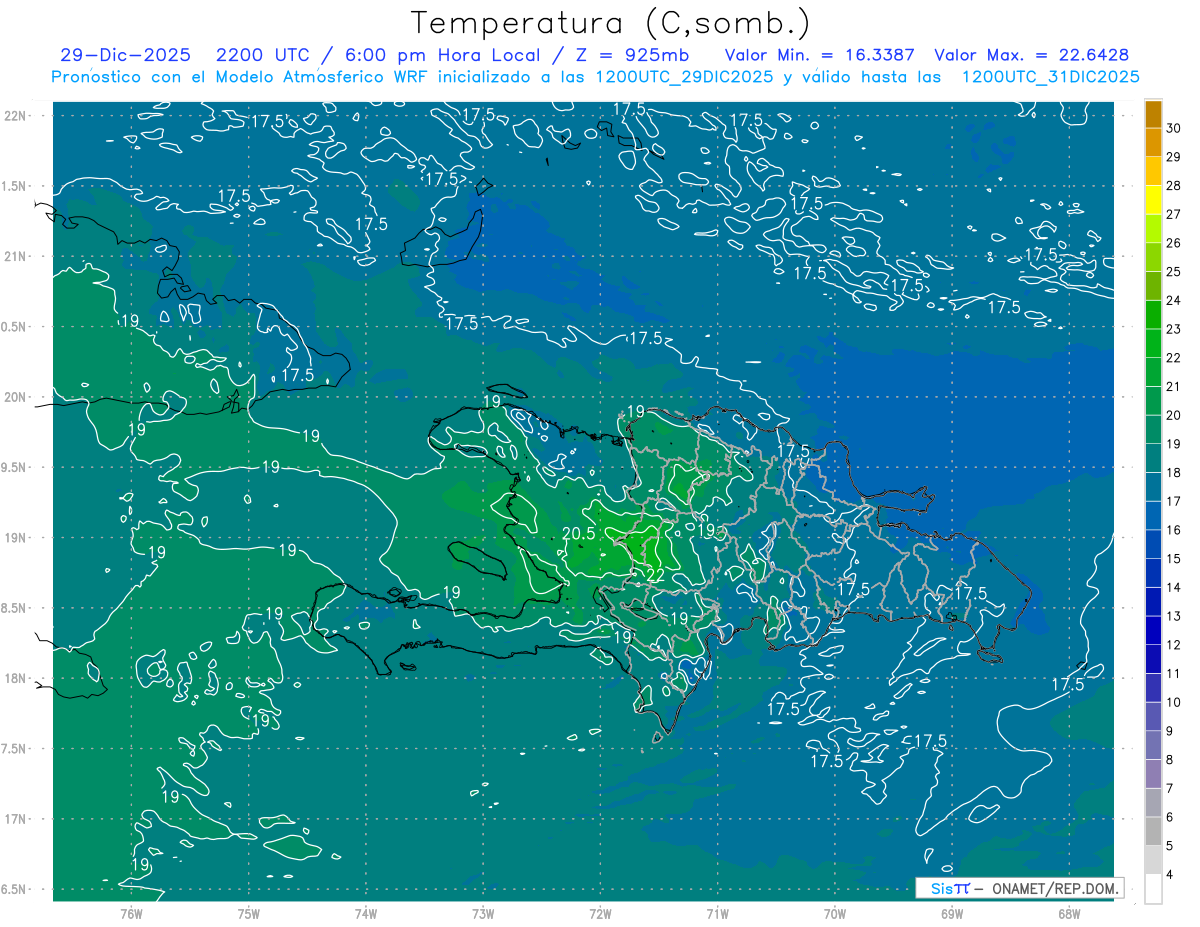The width and height of the screenshot is (1200, 927).
Task: Click the '72W' longitude axis label
Action: click(600, 913)
